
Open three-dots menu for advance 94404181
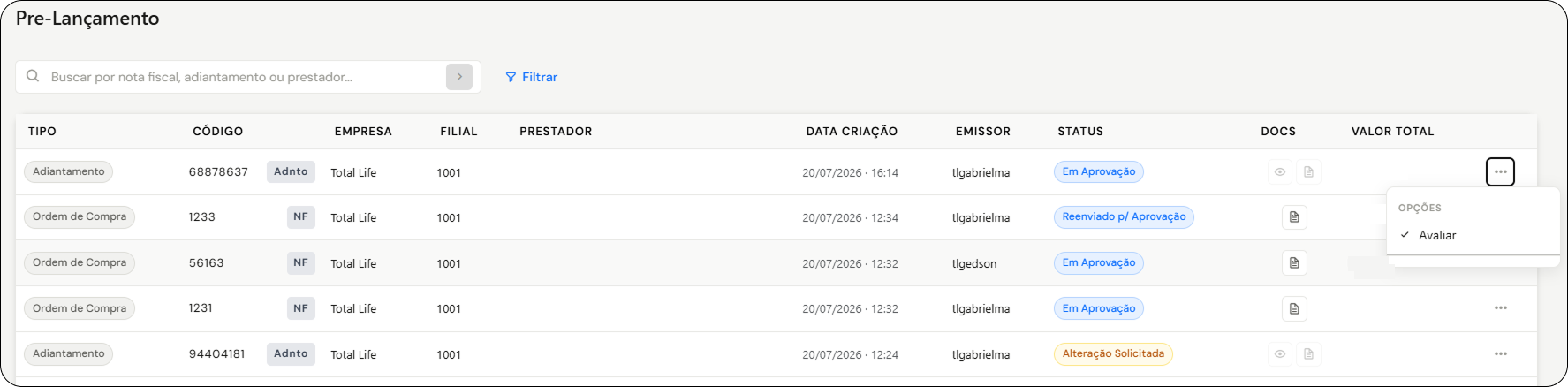1501,354
